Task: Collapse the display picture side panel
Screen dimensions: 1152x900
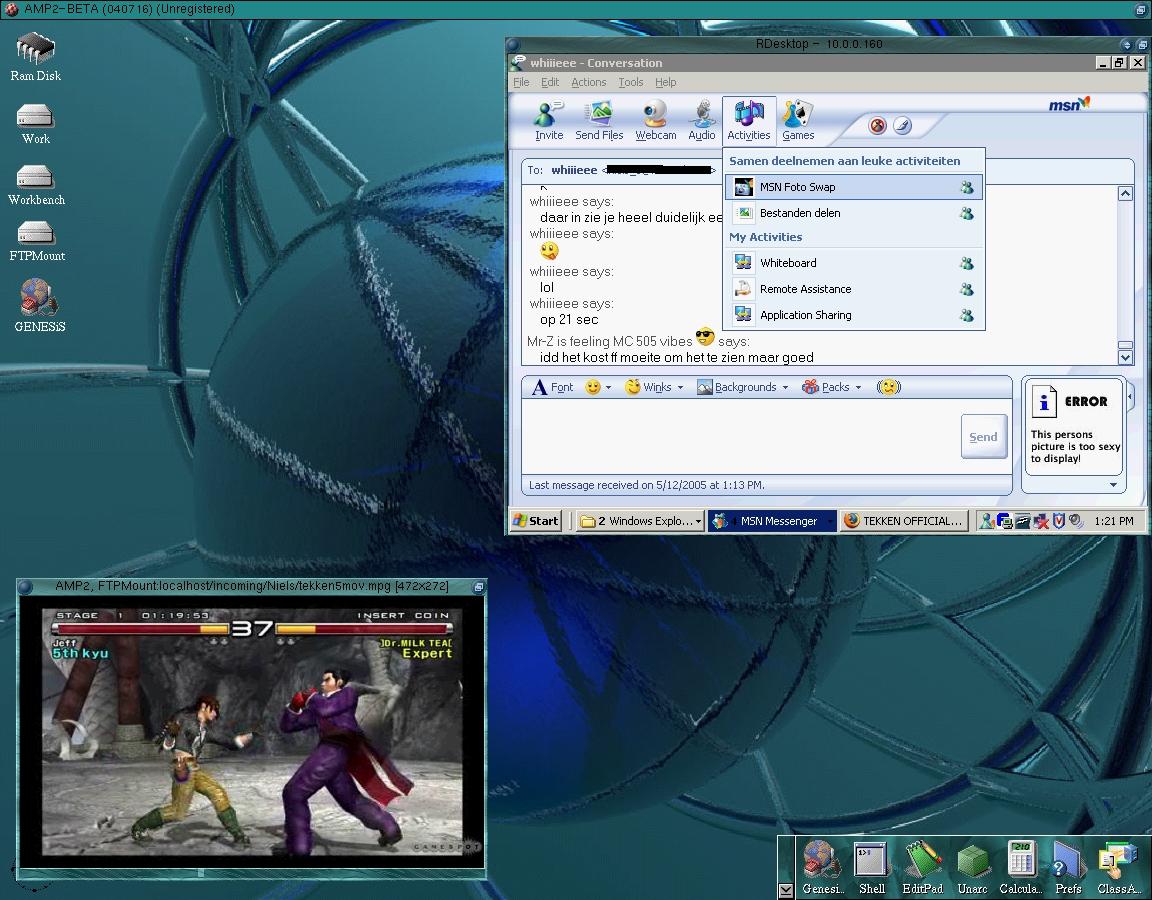Action: 1130,397
